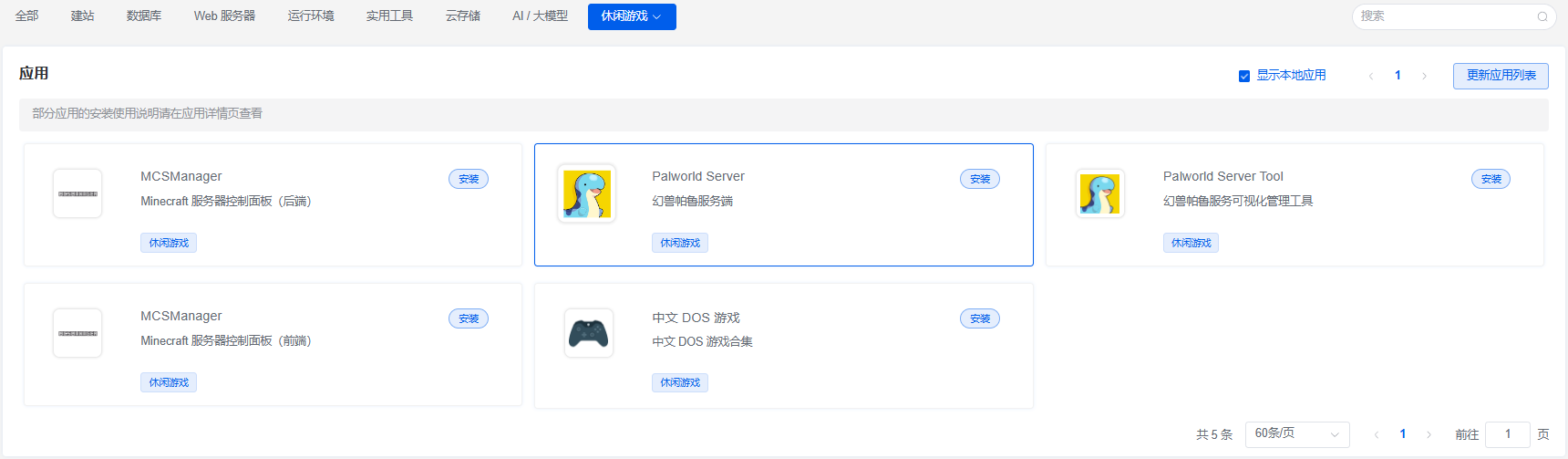The width and height of the screenshot is (1568, 459).
Task: Install Palworld Server
Action: tap(980, 179)
